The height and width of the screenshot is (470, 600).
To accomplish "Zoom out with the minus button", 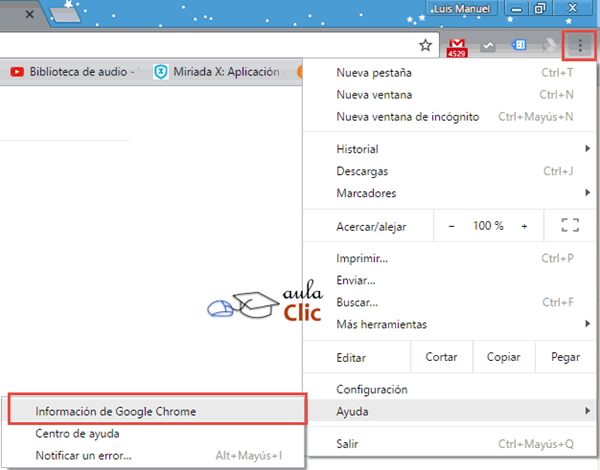I will (451, 226).
